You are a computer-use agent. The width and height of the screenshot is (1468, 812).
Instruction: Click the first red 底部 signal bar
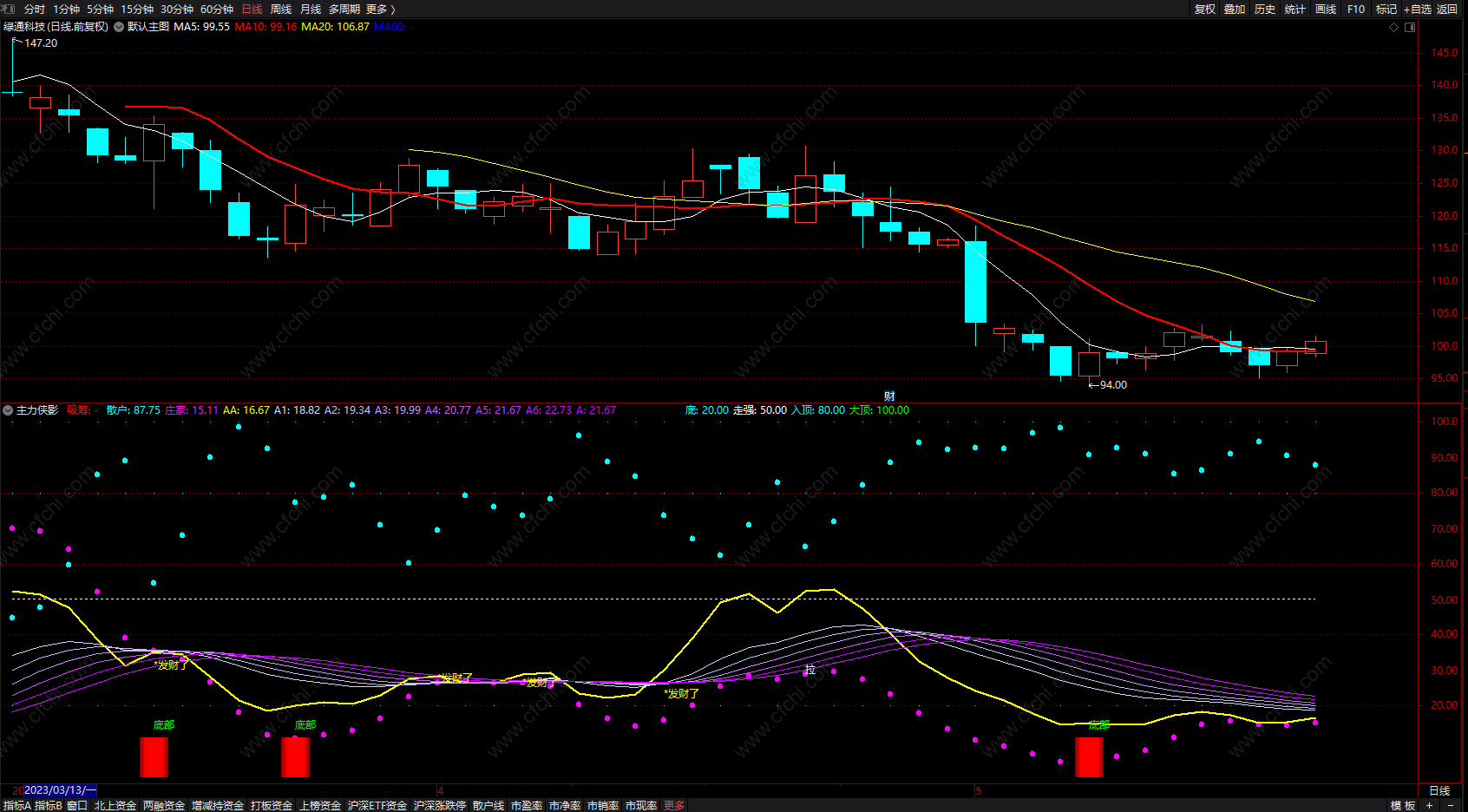click(x=154, y=756)
